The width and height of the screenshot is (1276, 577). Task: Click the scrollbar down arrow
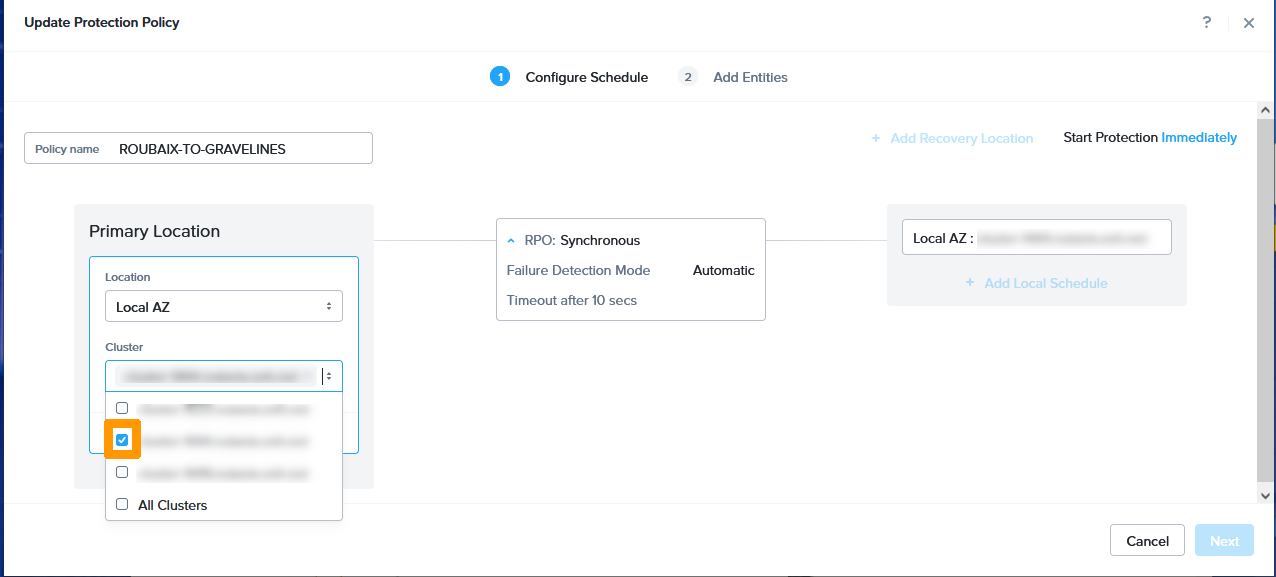(1265, 494)
